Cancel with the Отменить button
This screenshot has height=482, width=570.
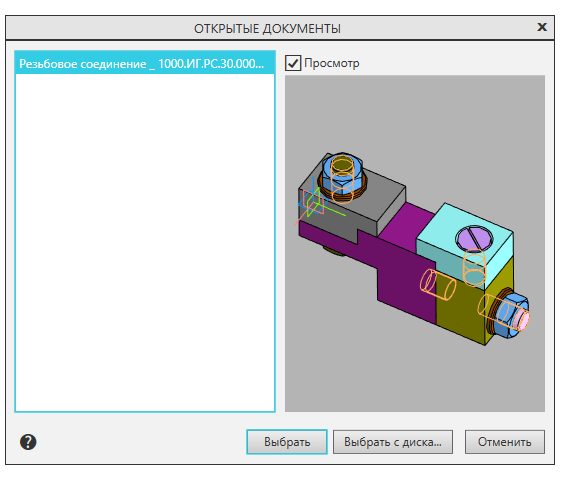pos(505,442)
